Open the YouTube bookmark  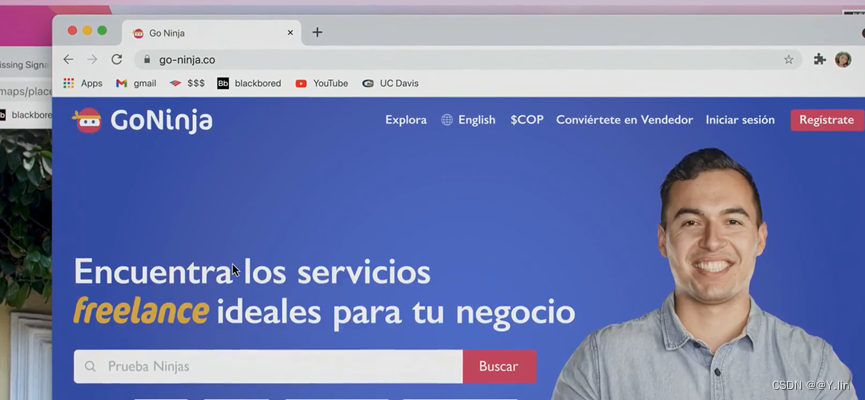point(322,83)
